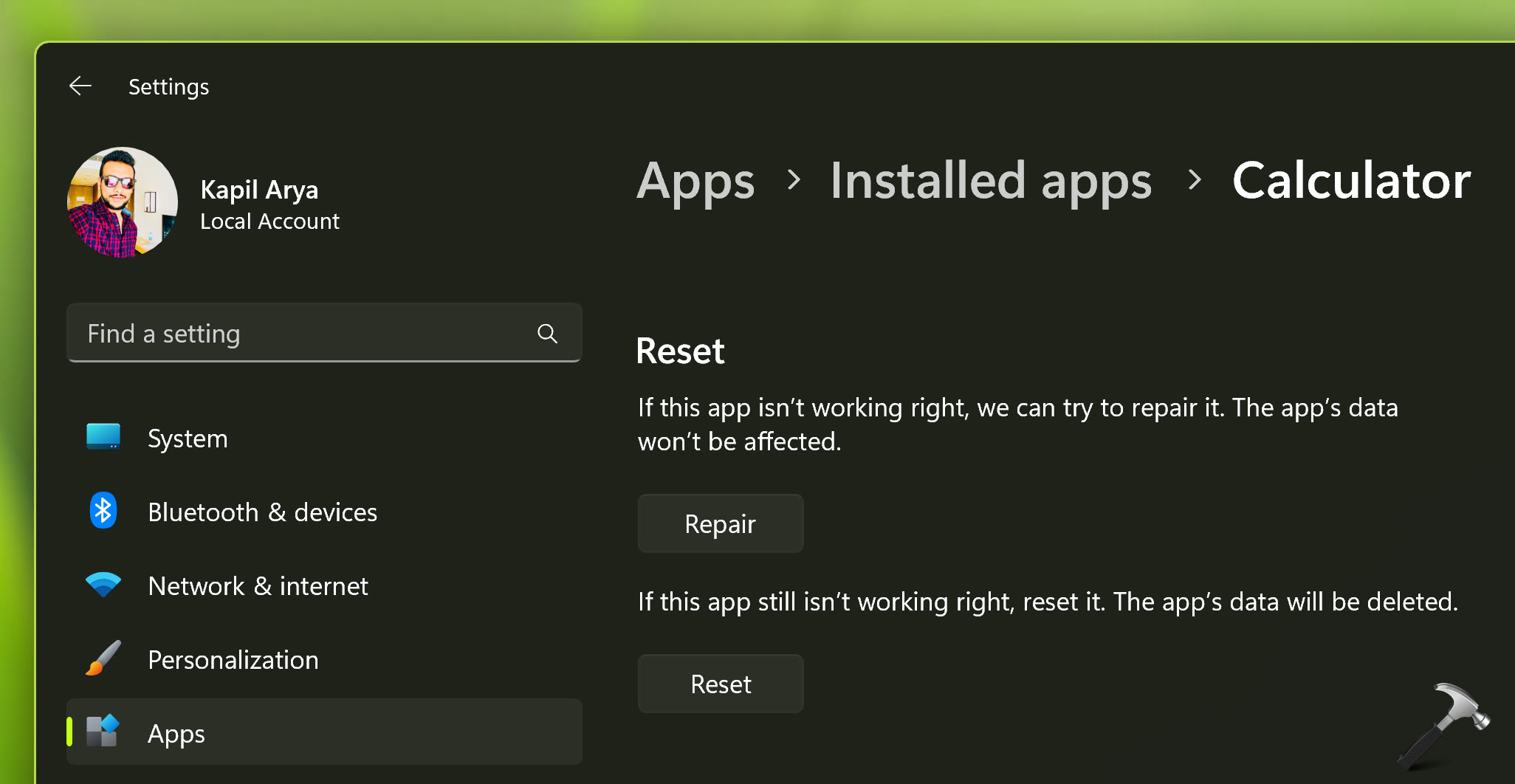The height and width of the screenshot is (784, 1515).
Task: Open the System settings label
Action: pos(188,439)
